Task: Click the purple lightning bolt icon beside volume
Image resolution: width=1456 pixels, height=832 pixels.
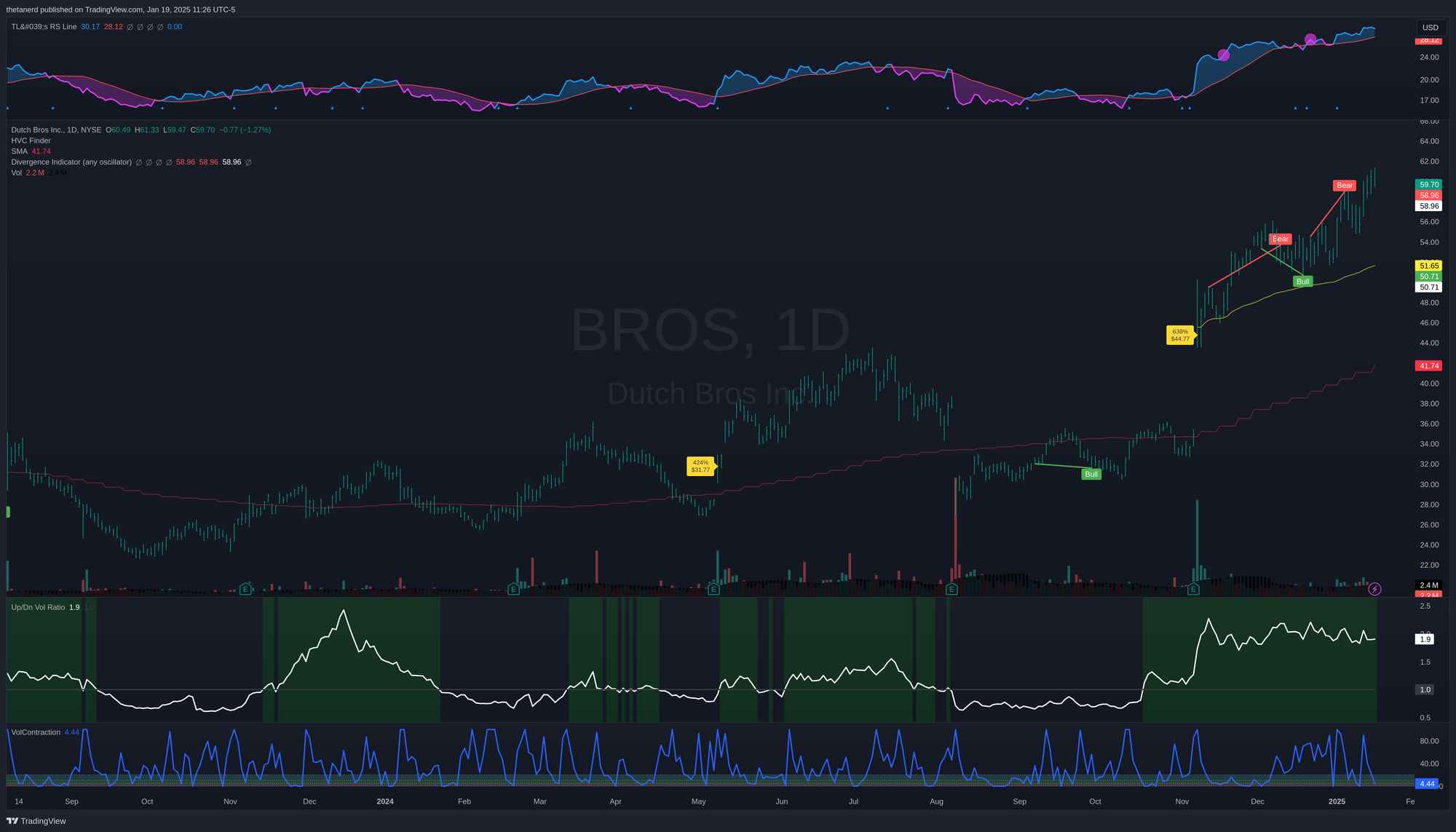Action: pyautogui.click(x=1374, y=589)
